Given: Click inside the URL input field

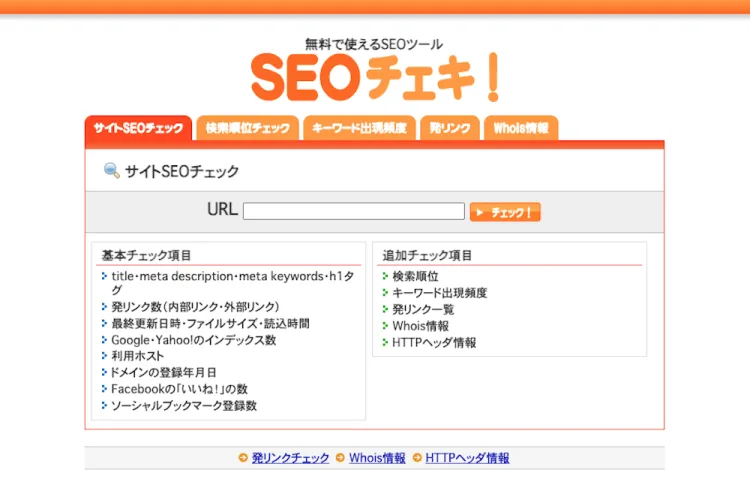Looking at the screenshot, I should pos(353,211).
